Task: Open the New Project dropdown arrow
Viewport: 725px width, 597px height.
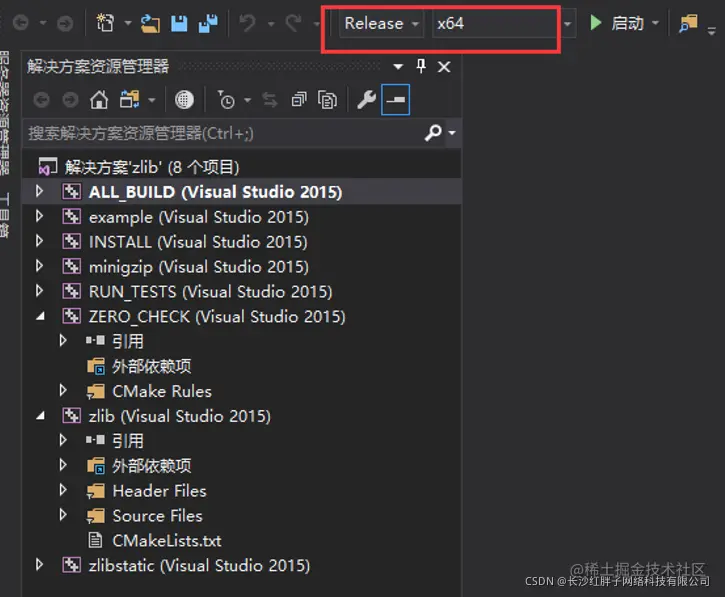Action: (x=128, y=23)
